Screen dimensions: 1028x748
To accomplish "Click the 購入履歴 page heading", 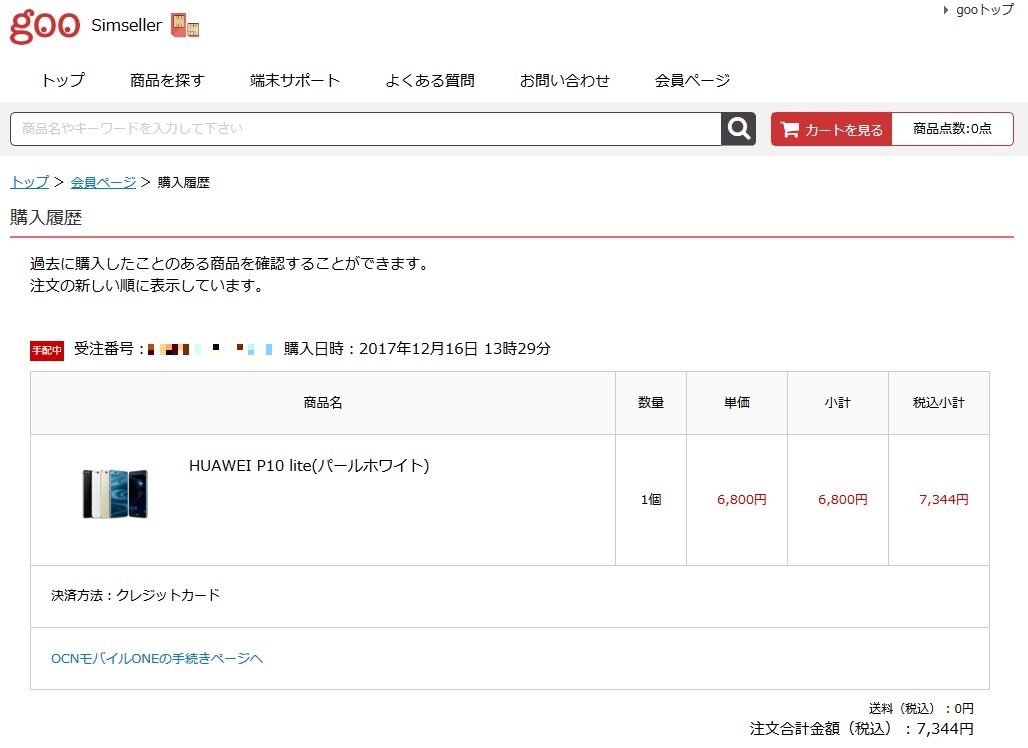I will point(46,218).
